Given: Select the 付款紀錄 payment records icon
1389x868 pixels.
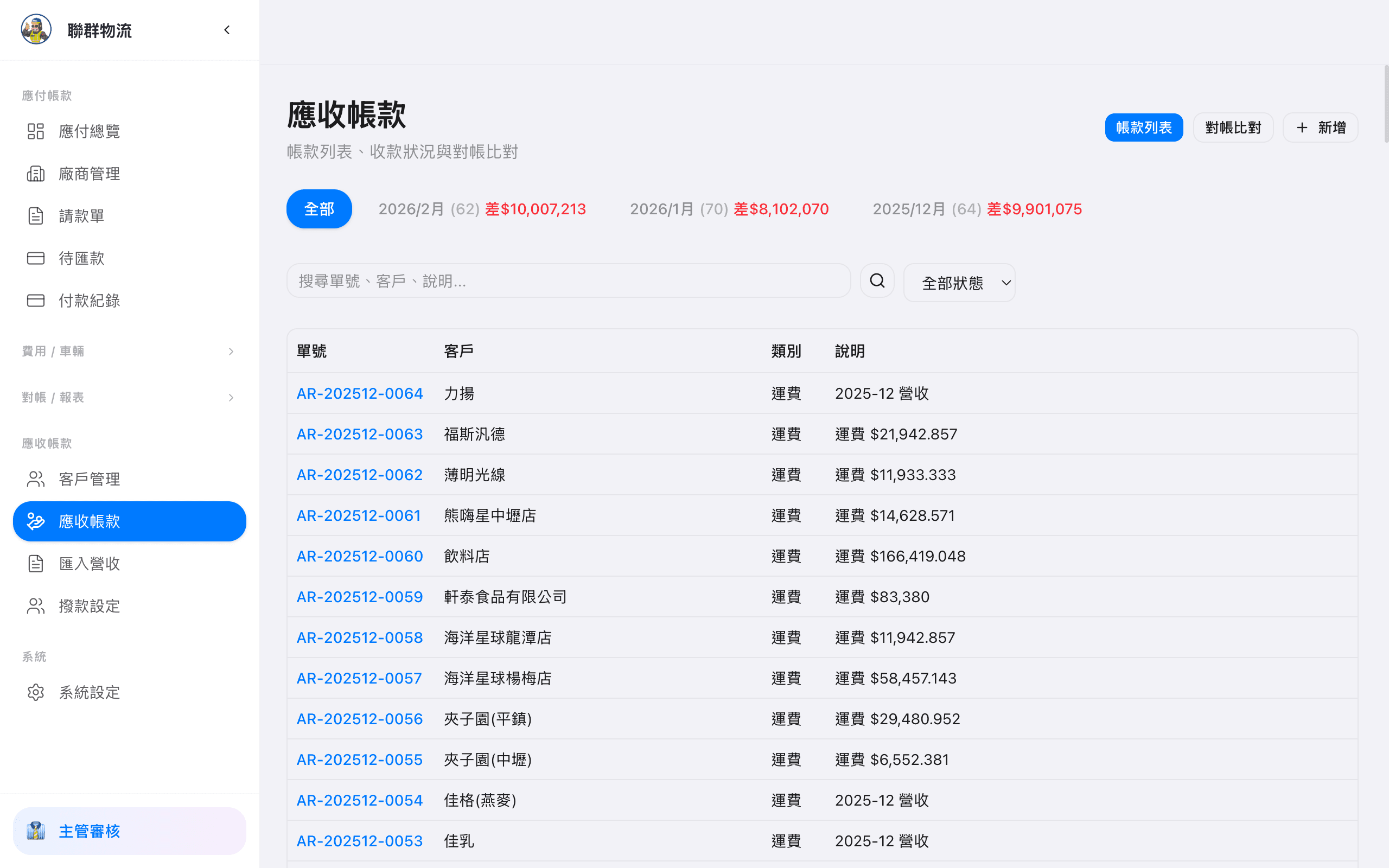Looking at the screenshot, I should (36, 300).
